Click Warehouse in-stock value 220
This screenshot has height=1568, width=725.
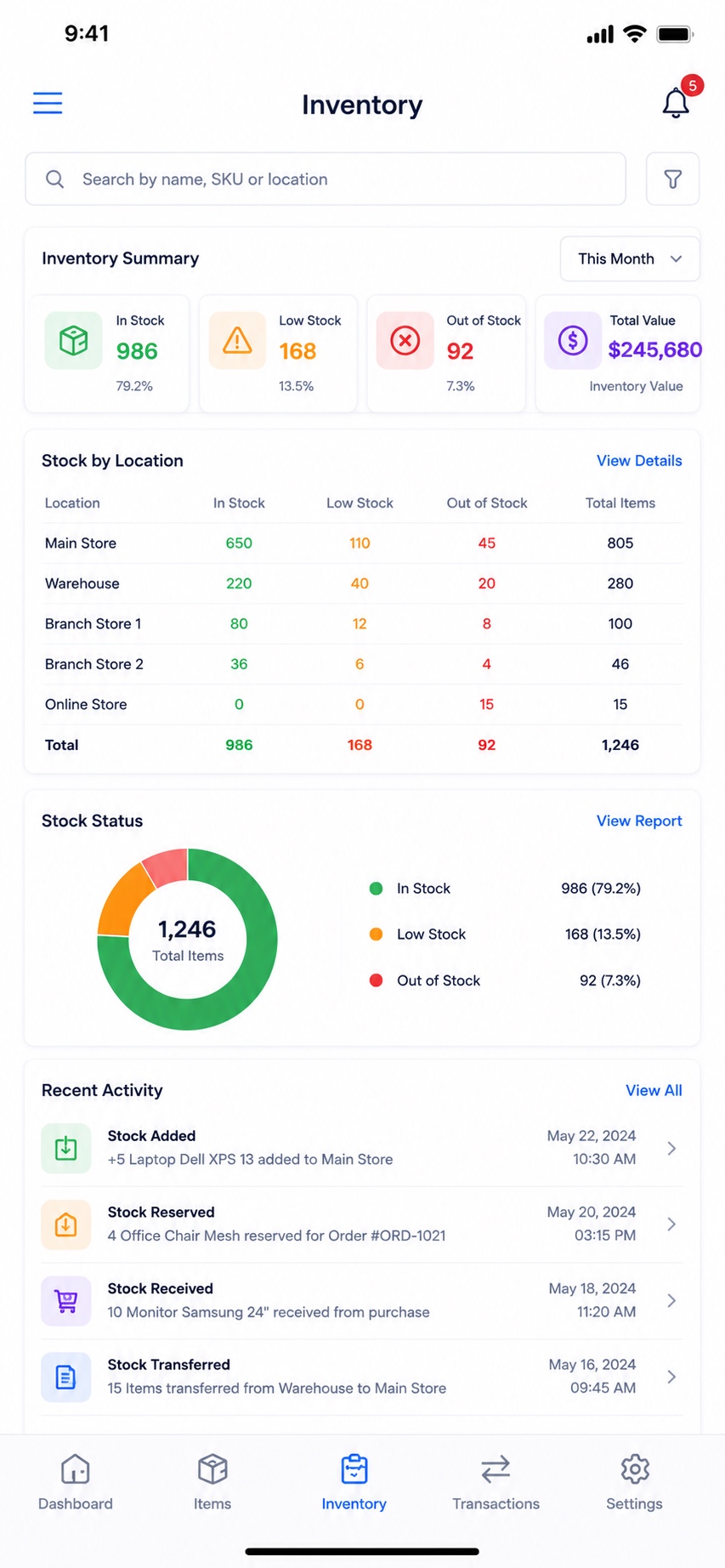[x=239, y=583]
